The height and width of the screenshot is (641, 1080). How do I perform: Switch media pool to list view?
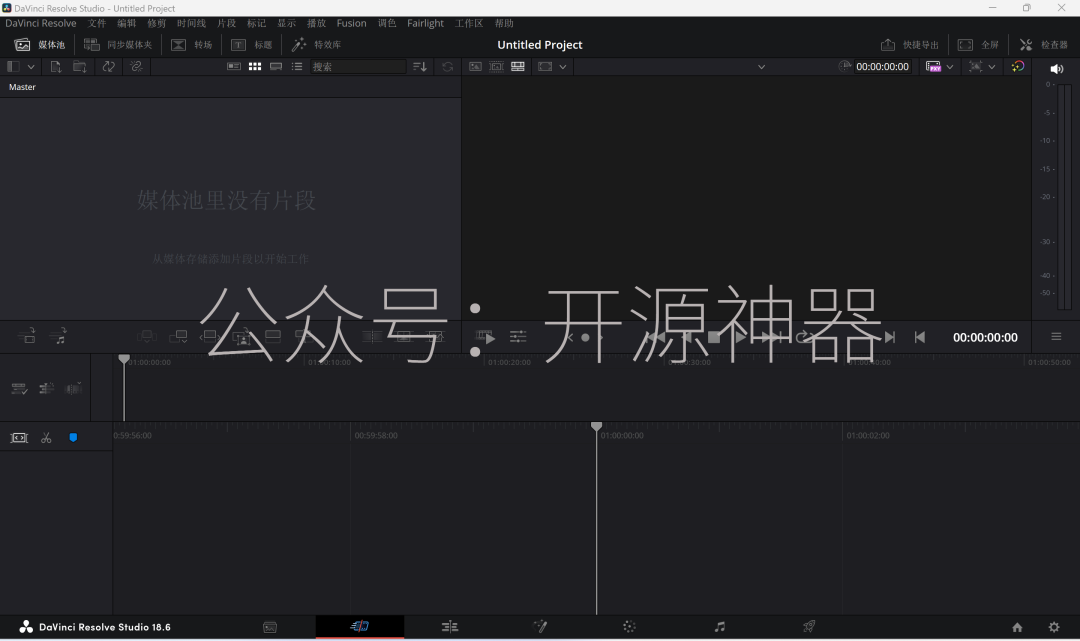pos(297,67)
